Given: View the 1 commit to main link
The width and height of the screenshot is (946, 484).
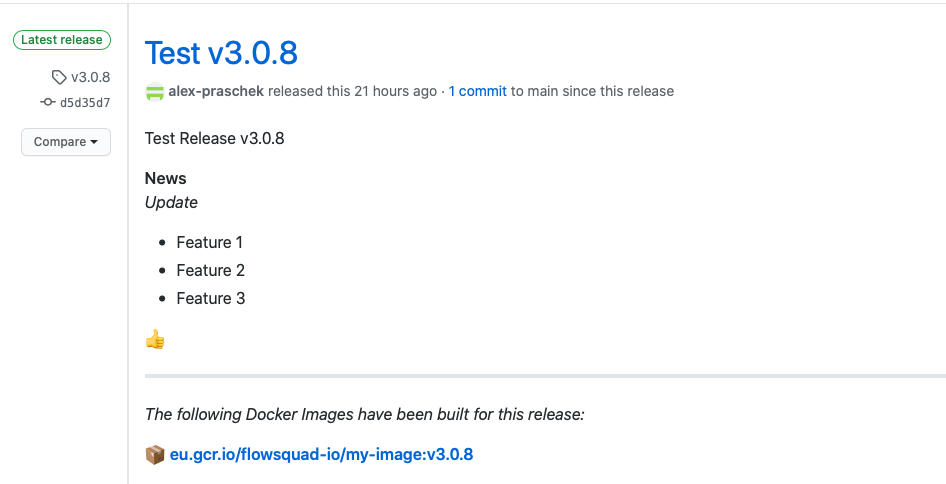Looking at the screenshot, I should [477, 91].
